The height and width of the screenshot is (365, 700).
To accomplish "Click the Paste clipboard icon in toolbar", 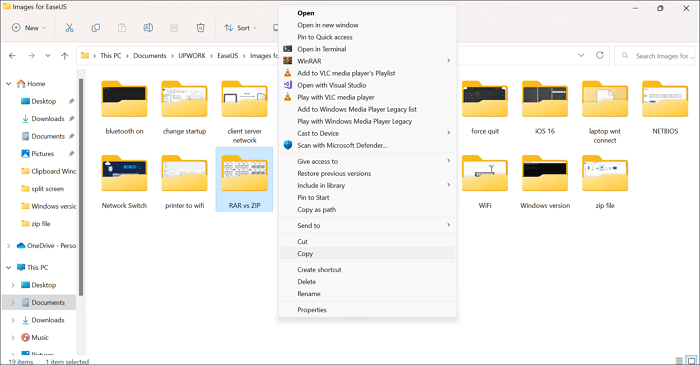I will point(122,28).
